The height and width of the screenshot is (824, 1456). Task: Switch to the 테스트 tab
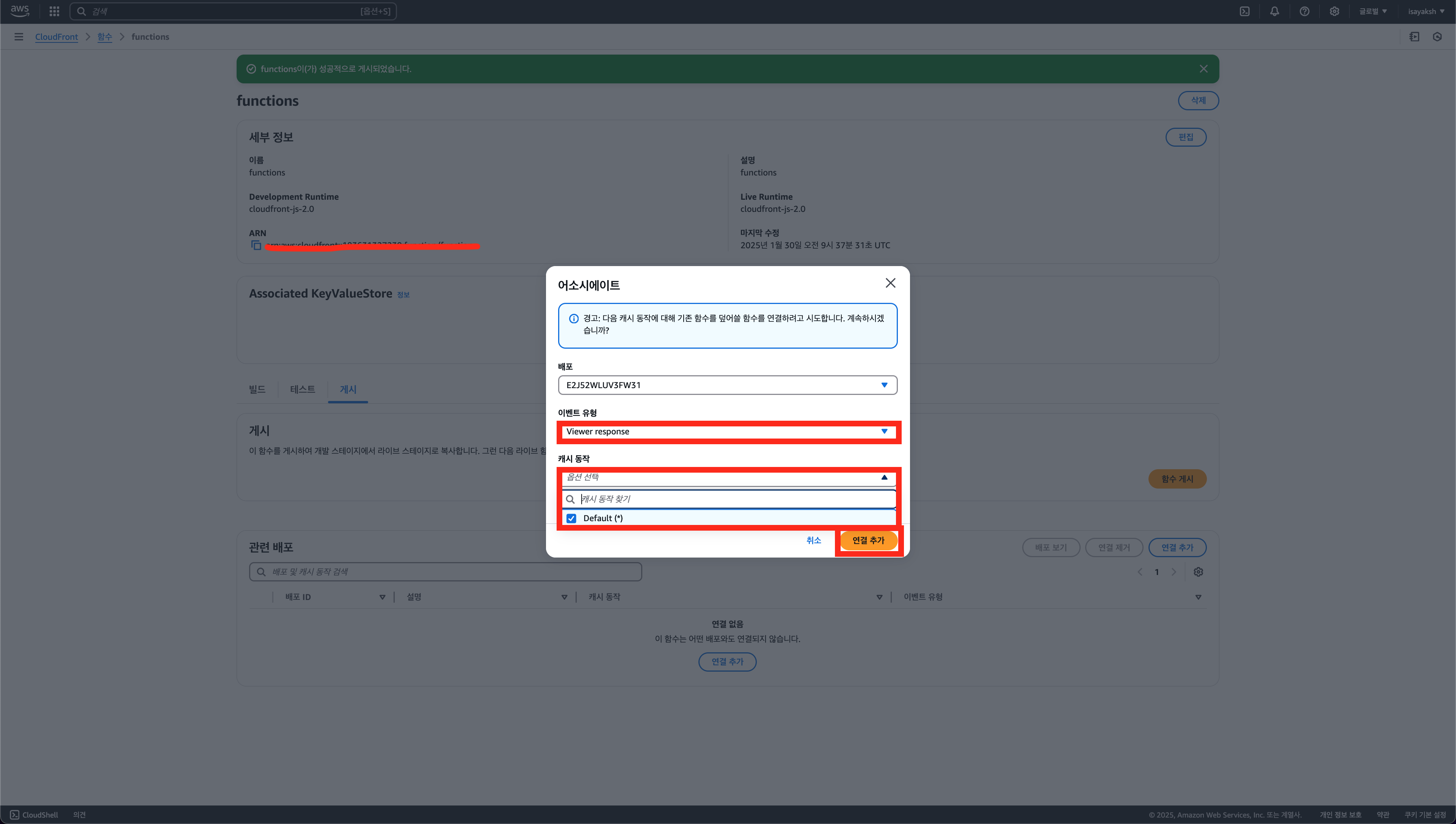302,389
